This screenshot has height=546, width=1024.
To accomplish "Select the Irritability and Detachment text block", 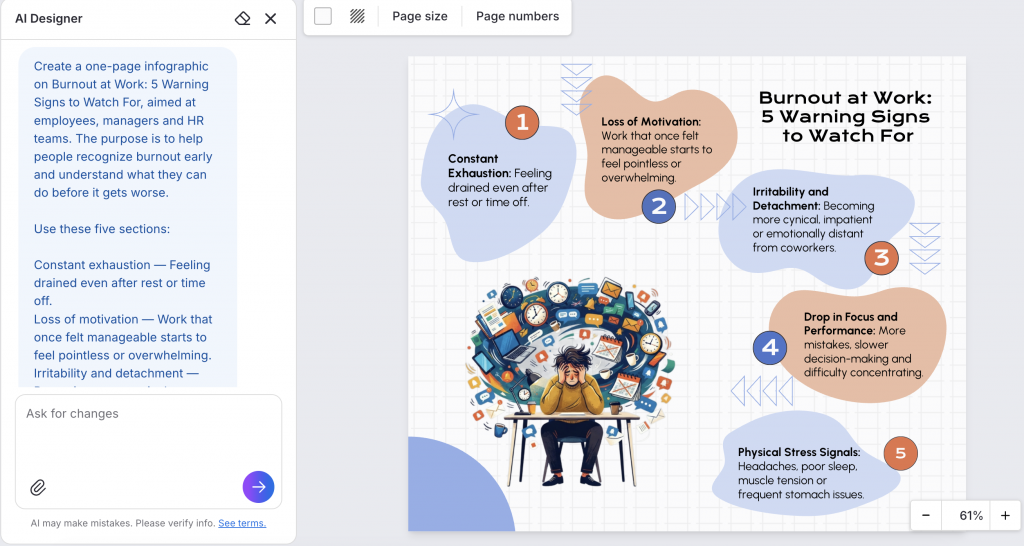I will tap(814, 219).
